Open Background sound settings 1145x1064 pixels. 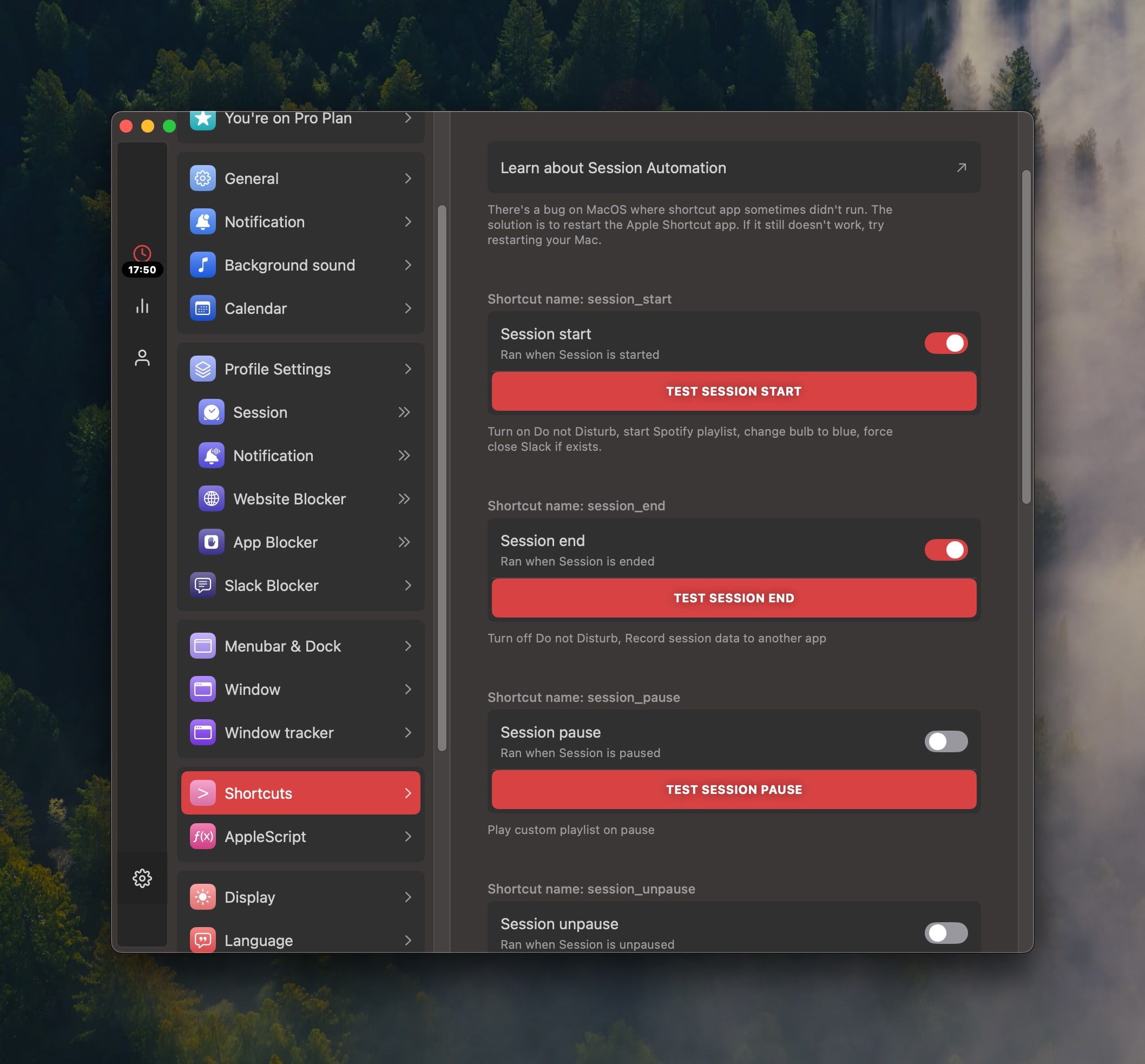[289, 265]
